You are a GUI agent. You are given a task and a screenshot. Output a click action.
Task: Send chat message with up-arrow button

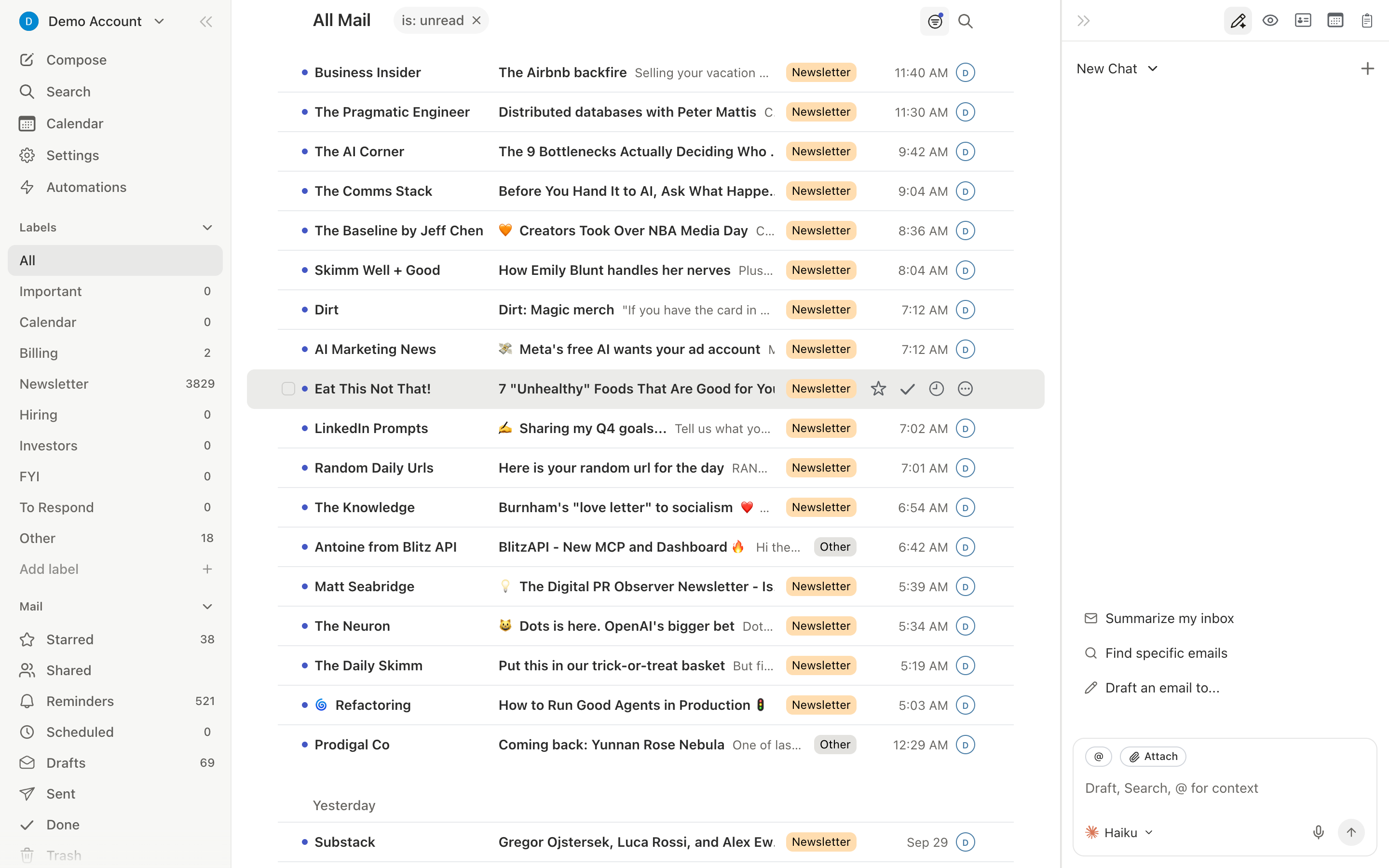pos(1351,832)
